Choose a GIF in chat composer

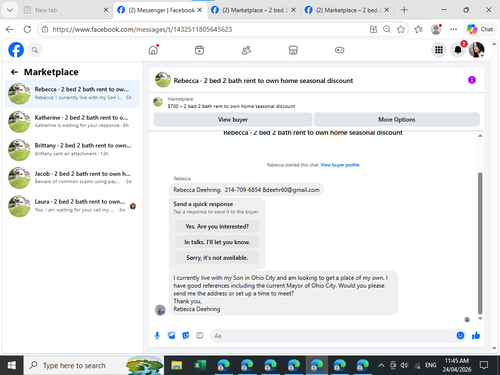[x=200, y=335]
